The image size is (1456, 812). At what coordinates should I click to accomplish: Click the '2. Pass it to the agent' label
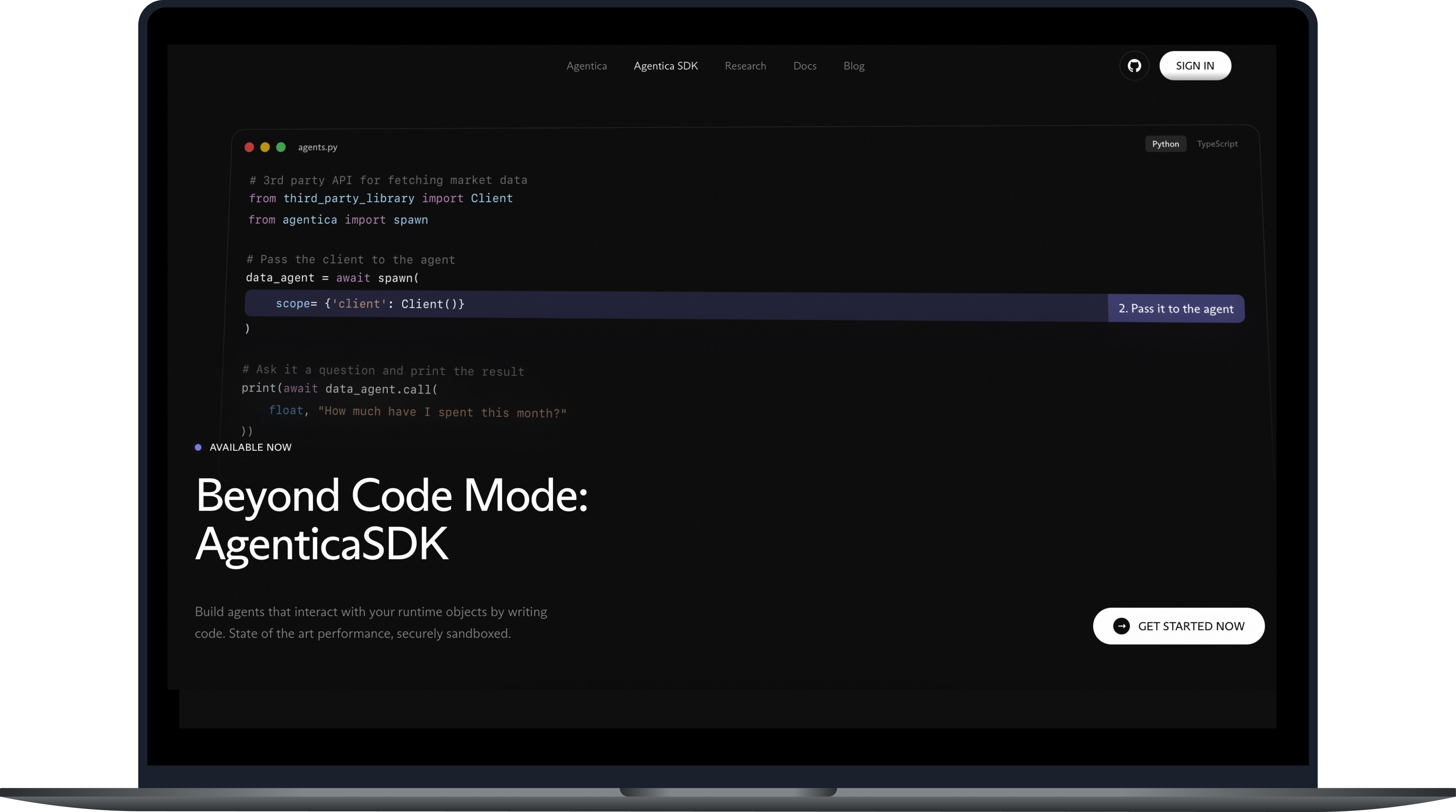[1176, 309]
